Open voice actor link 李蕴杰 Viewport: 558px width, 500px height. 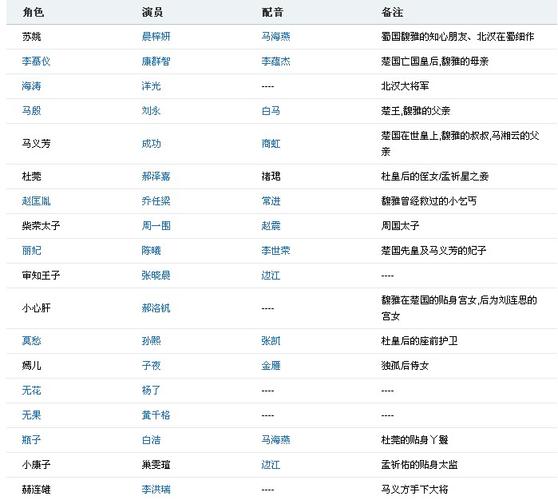pos(276,61)
